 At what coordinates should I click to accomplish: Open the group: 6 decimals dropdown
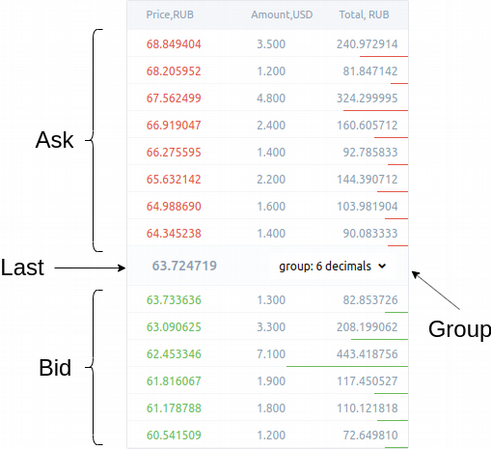coord(332,266)
